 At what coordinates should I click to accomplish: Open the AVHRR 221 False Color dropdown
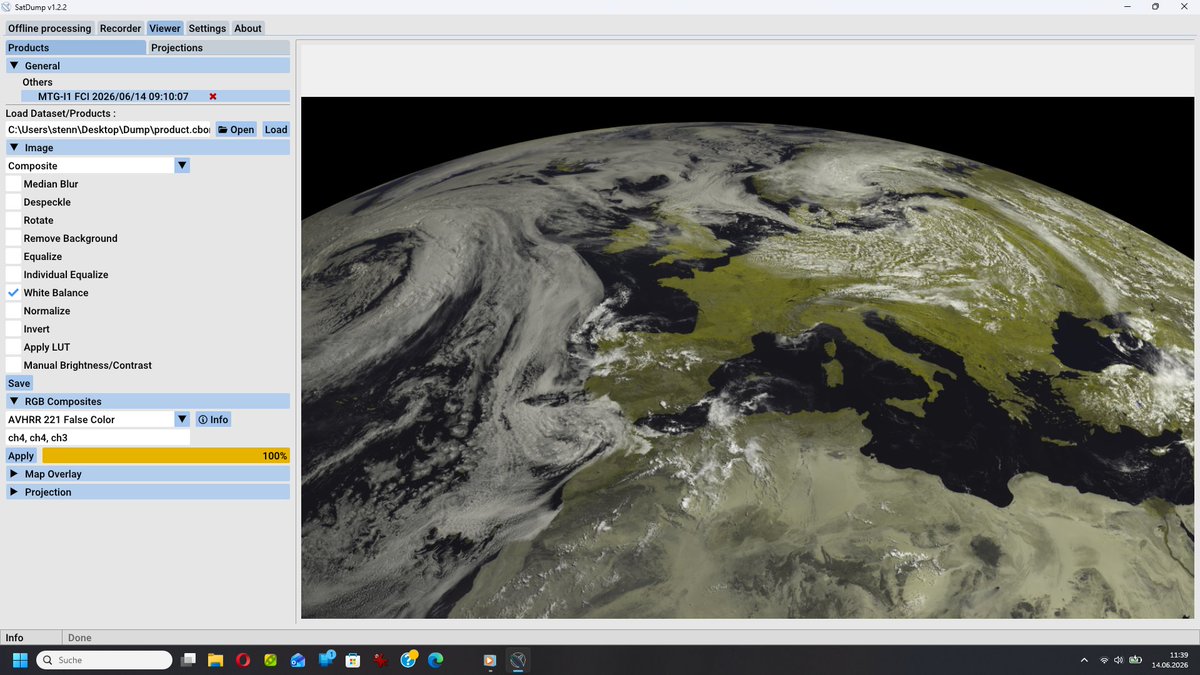[x=98, y=420]
